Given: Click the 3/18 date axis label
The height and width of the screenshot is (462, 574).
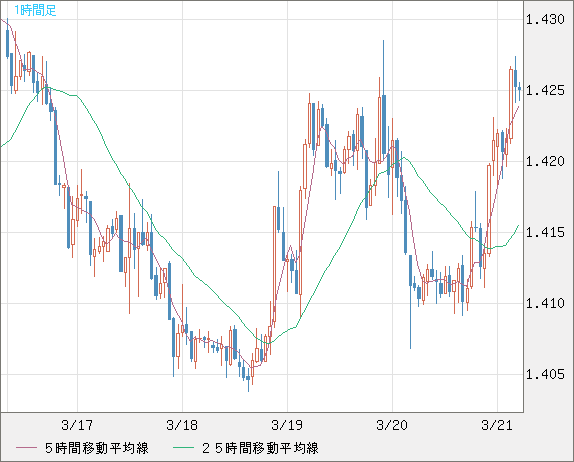Looking at the screenshot, I should point(182,425).
